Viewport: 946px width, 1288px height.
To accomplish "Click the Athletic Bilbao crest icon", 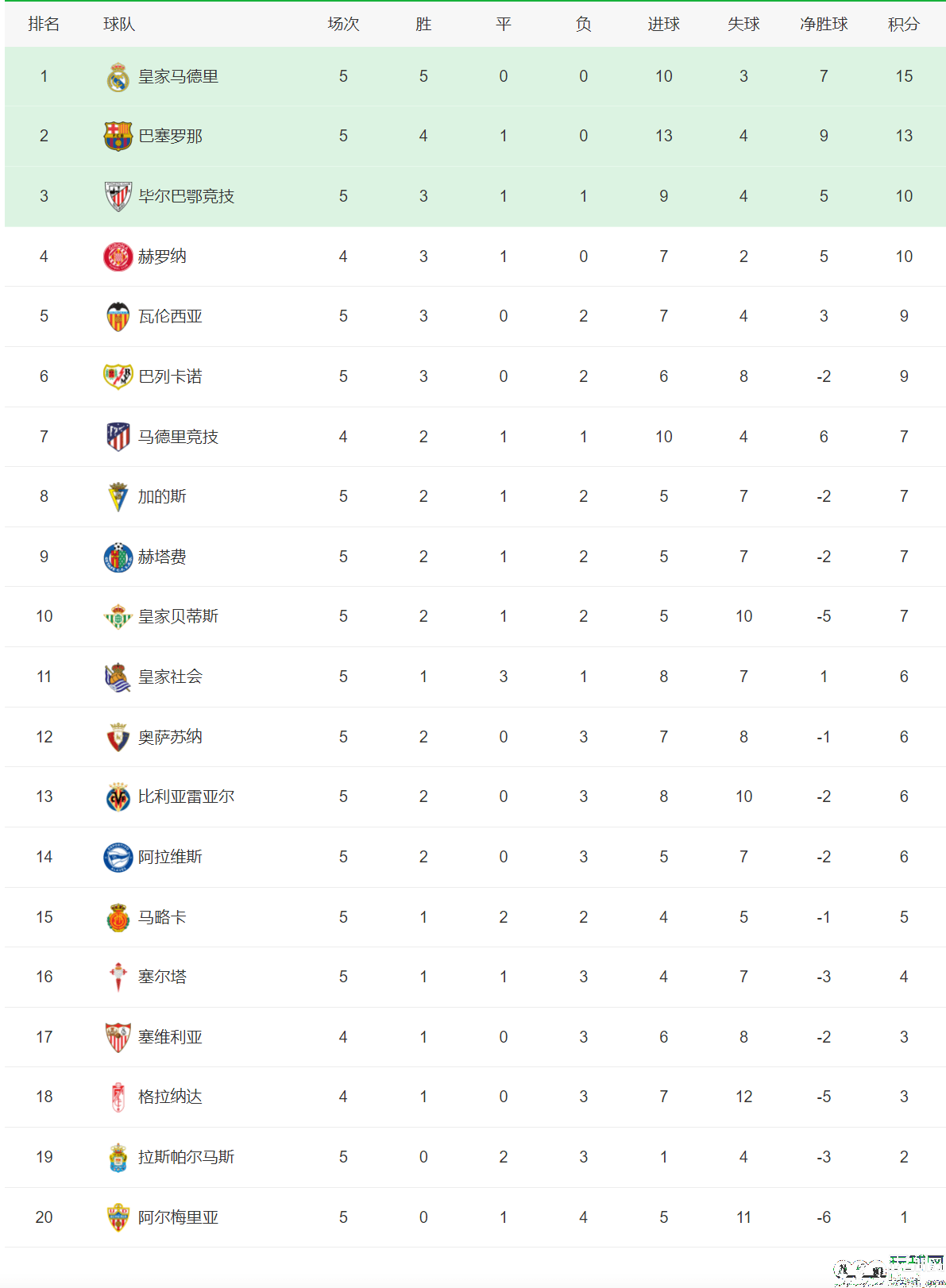I will pyautogui.click(x=118, y=196).
